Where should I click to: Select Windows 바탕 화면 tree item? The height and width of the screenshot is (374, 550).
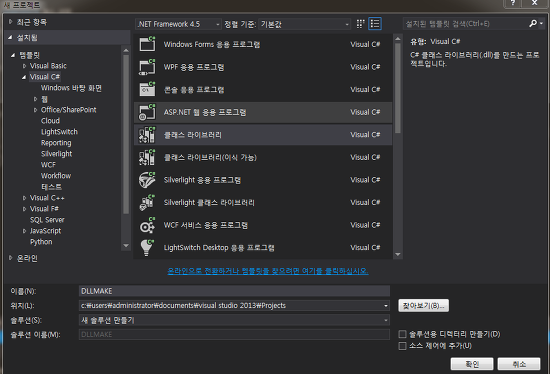pos(71,88)
